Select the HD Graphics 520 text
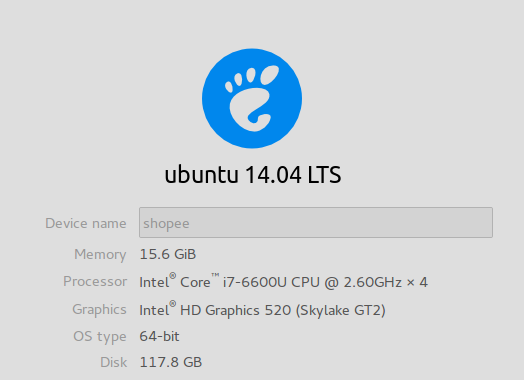The height and width of the screenshot is (380, 524). pos(236,310)
